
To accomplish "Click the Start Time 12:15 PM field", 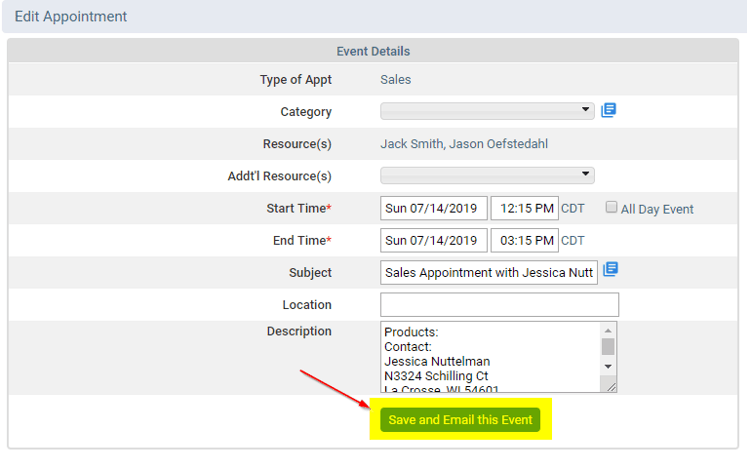I will 525,208.
